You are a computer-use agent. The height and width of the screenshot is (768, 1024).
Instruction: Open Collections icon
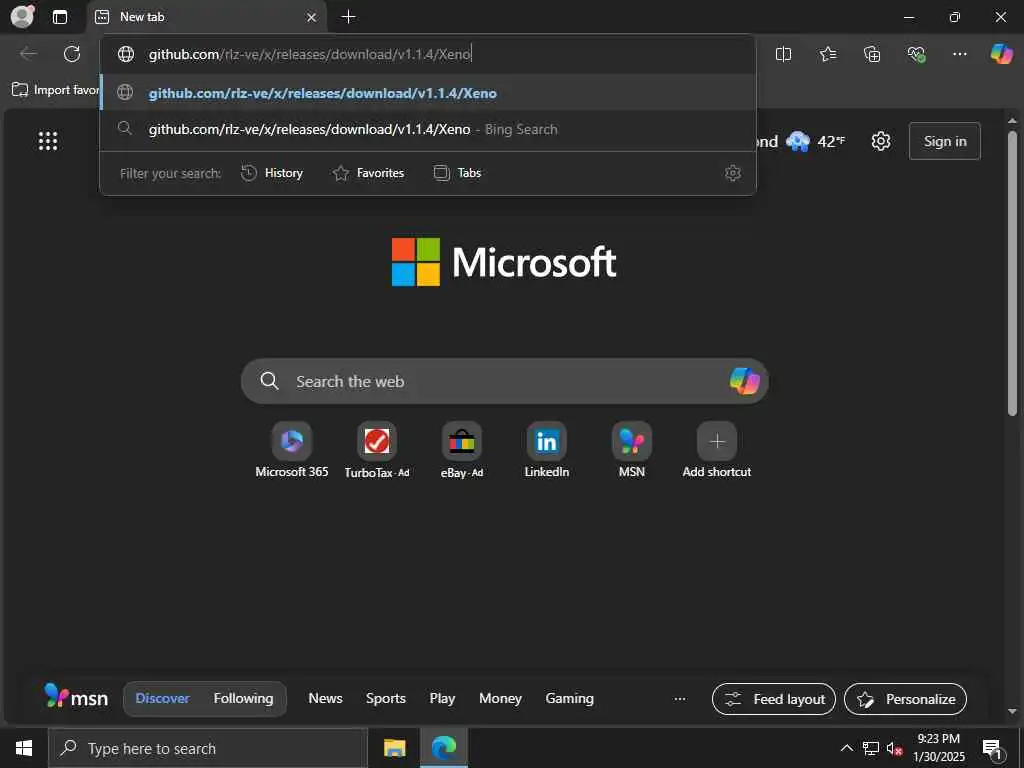872,54
